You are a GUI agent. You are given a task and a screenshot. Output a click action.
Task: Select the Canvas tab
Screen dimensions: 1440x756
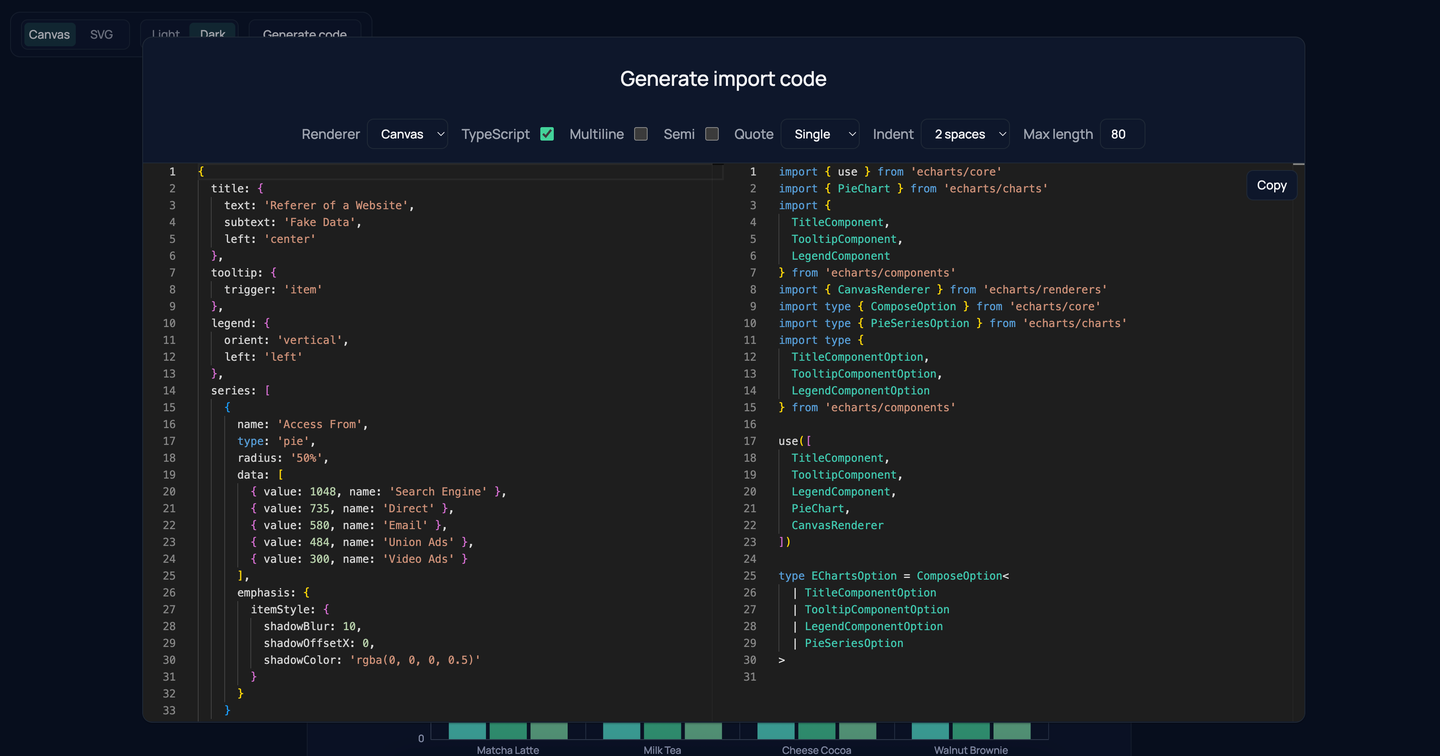(49, 33)
